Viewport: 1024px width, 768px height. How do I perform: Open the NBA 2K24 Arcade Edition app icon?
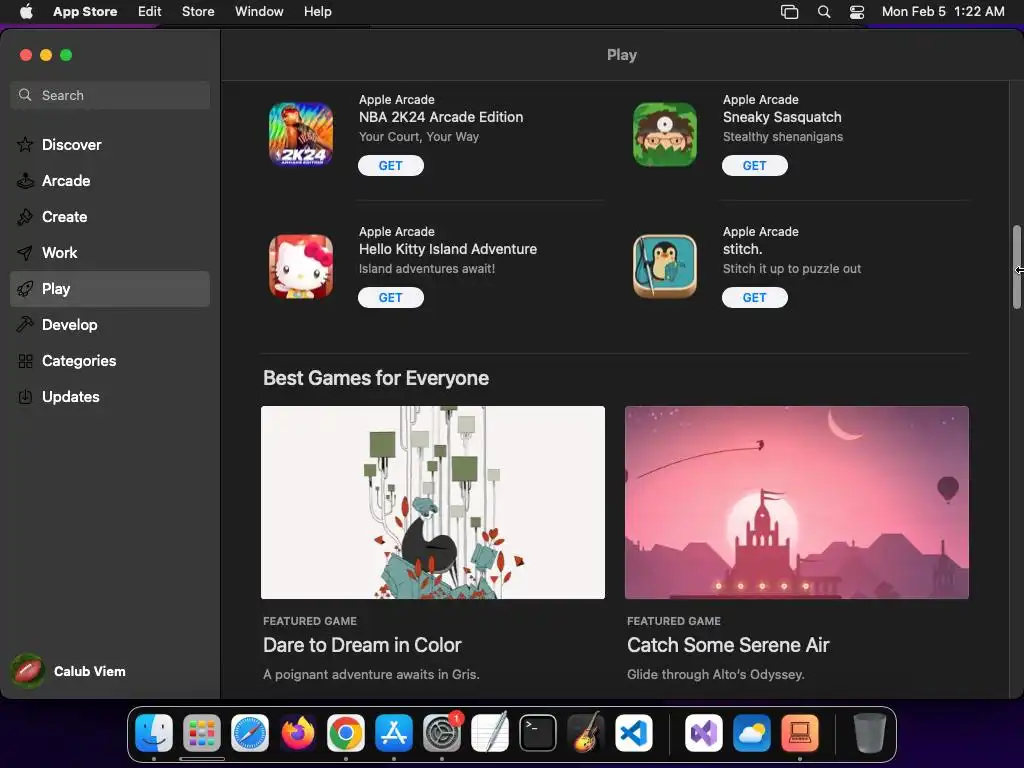click(x=301, y=134)
